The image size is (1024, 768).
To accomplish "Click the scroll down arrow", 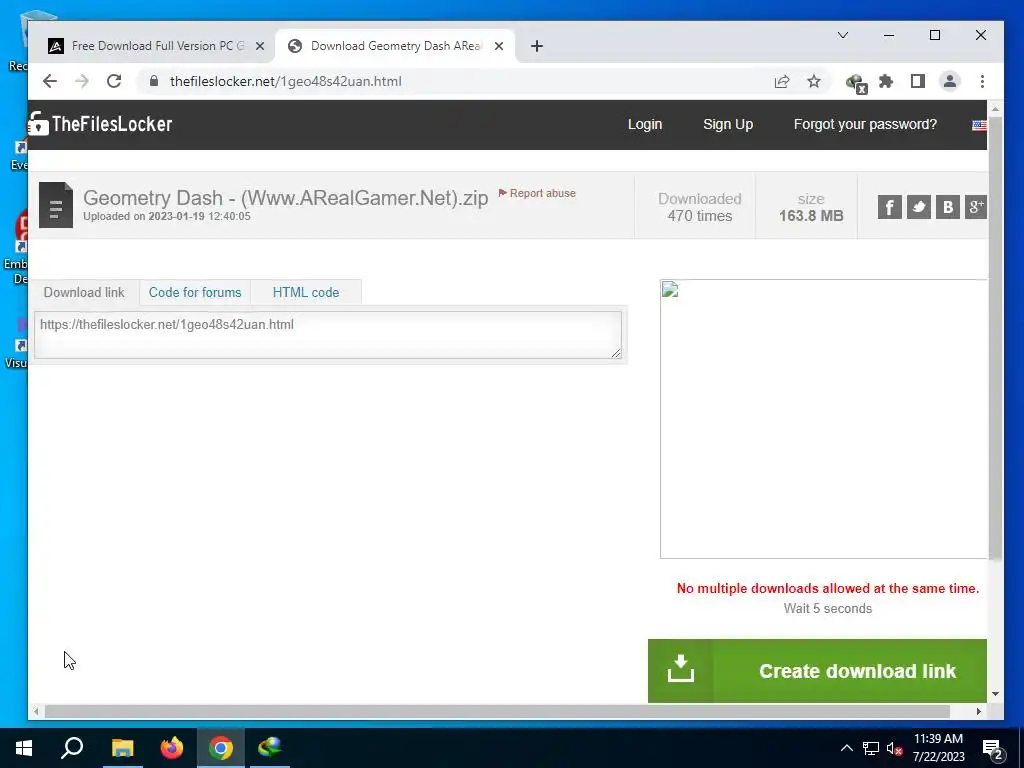I will pos(995,694).
